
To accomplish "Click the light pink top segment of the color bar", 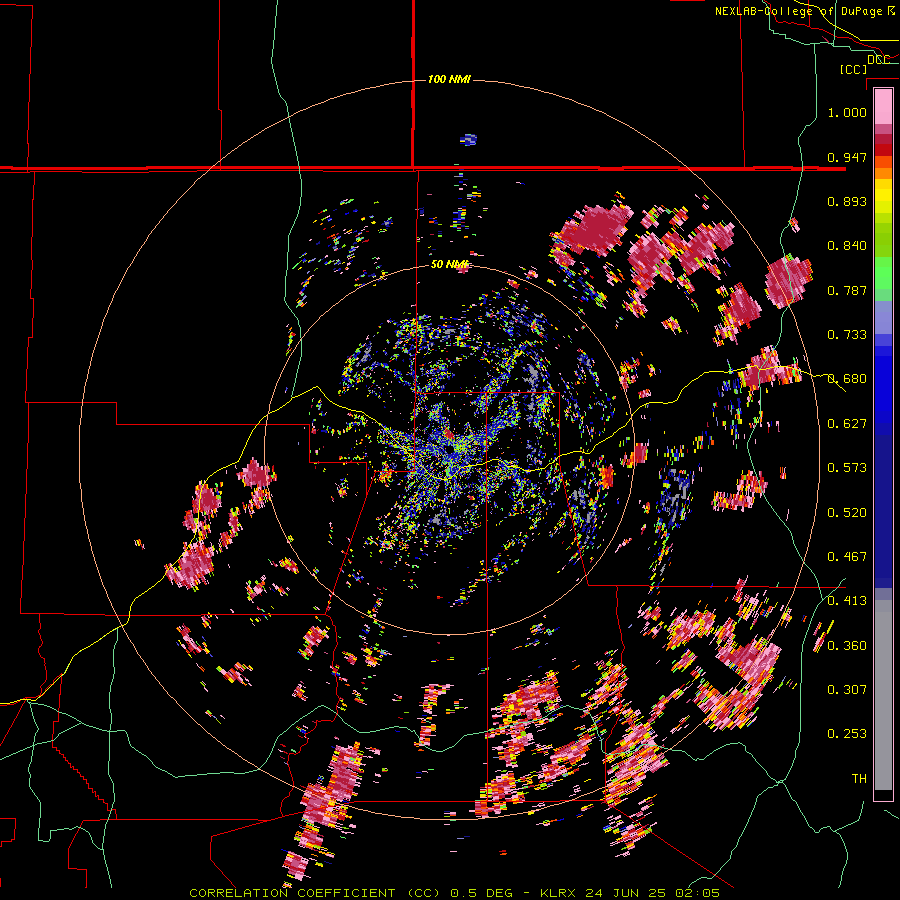I will (883, 106).
